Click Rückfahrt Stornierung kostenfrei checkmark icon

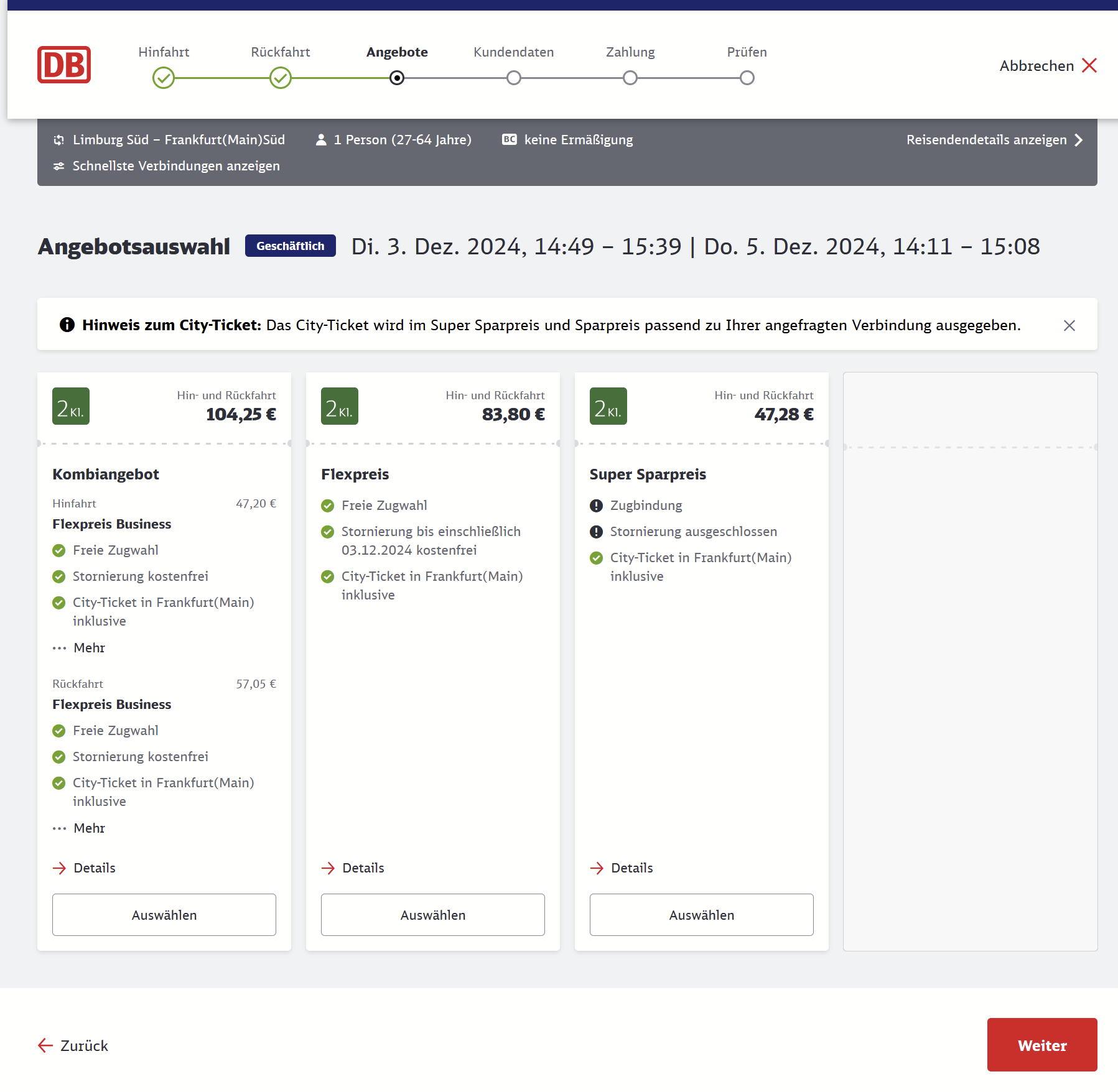pos(59,757)
